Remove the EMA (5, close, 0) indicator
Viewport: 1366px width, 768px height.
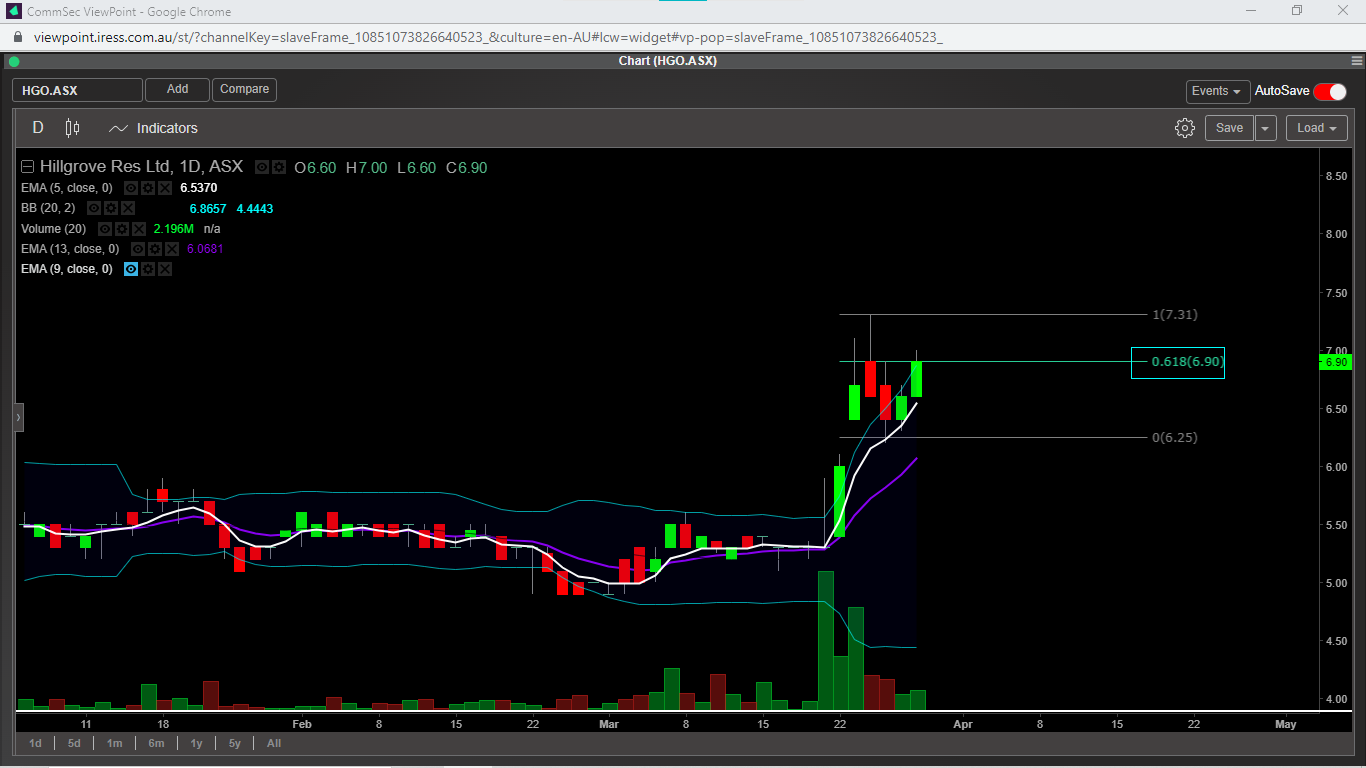coord(165,188)
